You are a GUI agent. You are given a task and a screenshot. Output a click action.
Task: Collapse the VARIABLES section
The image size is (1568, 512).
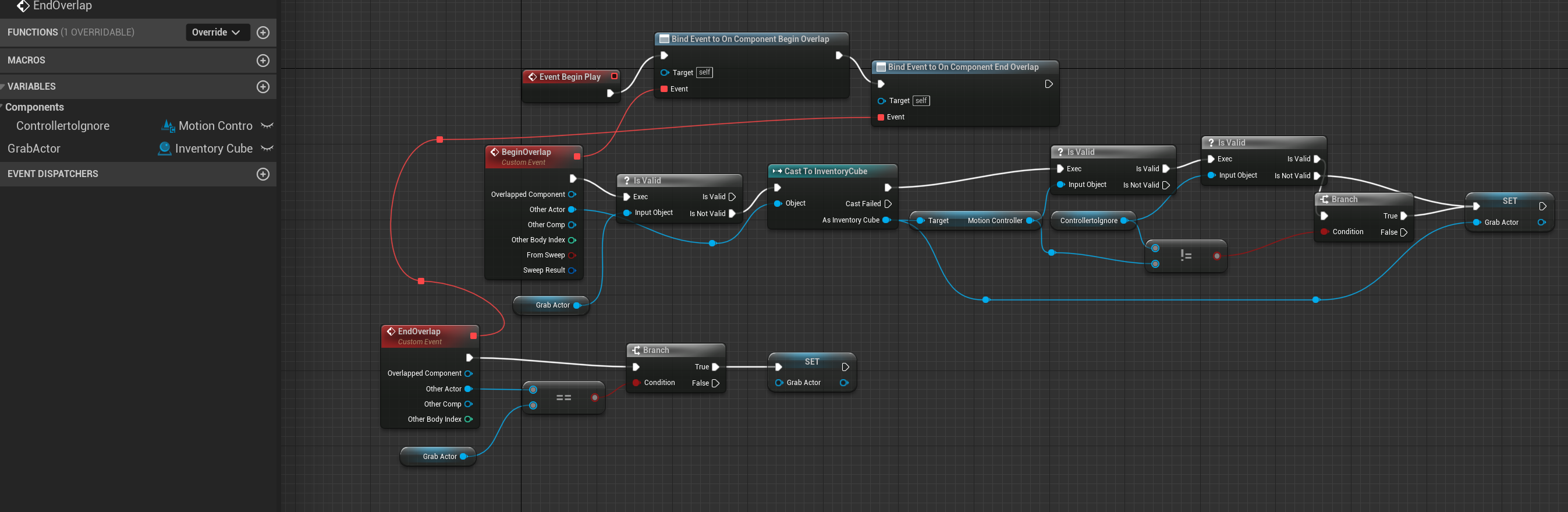pyautogui.click(x=3, y=87)
